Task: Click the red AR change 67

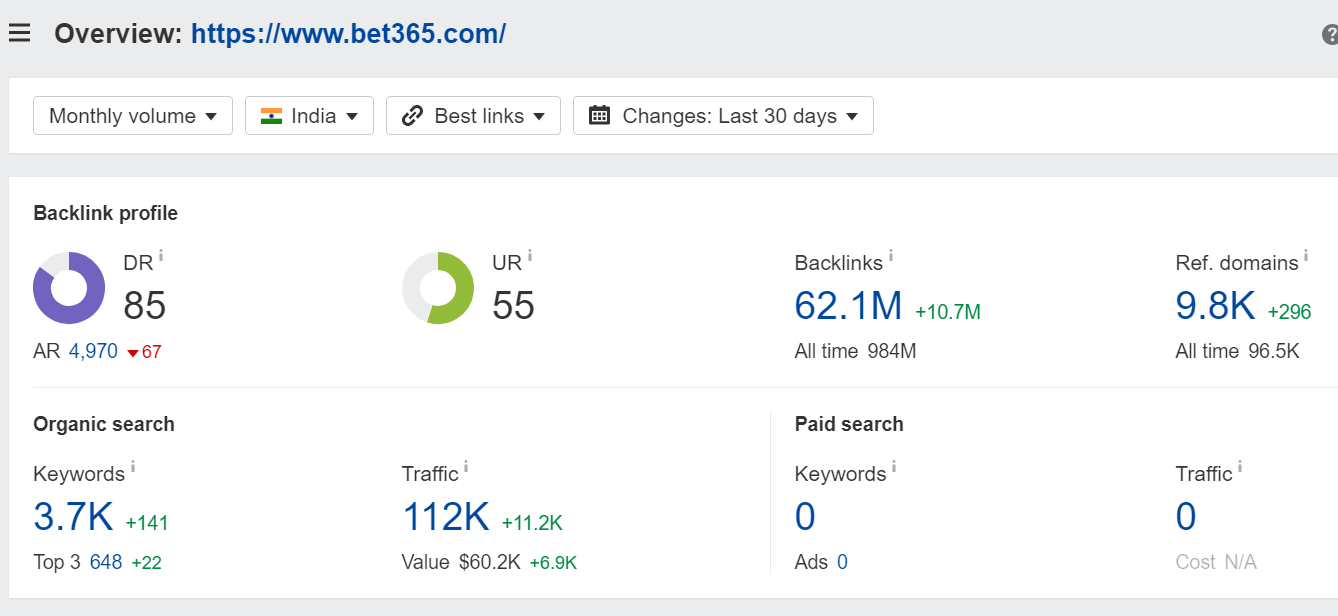Action: [144, 352]
